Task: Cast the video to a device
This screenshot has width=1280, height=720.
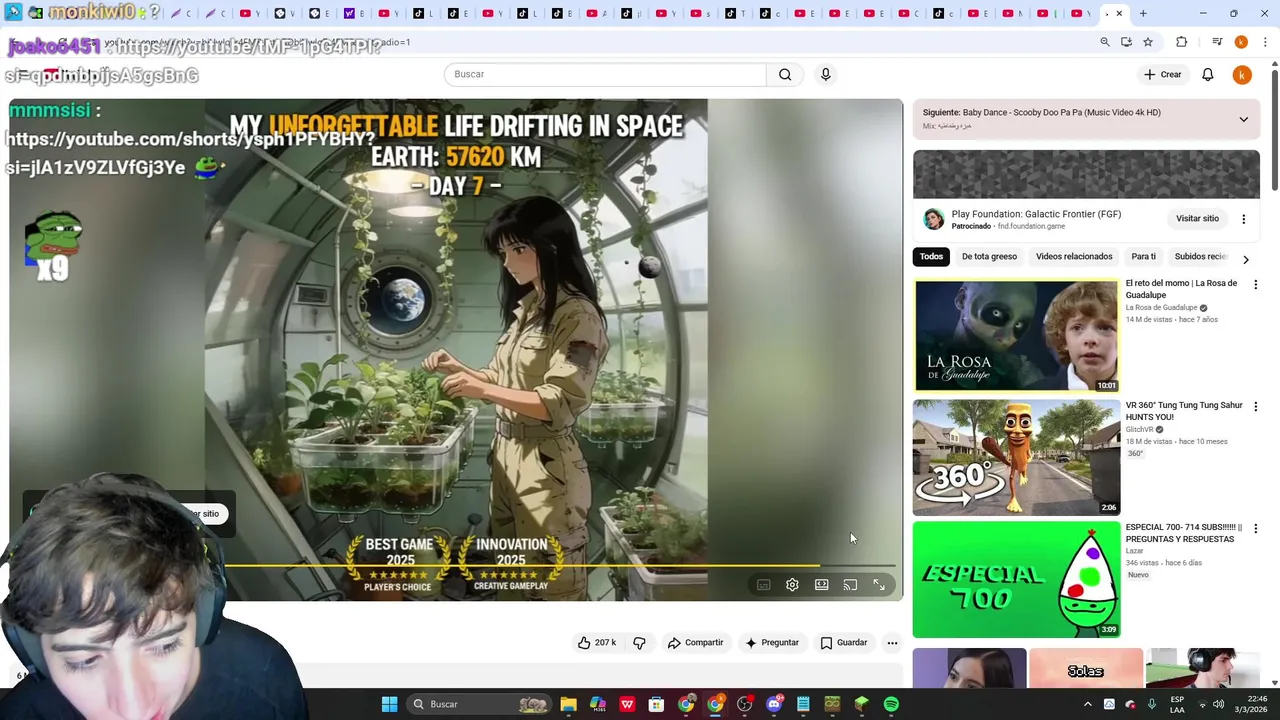Action: click(850, 585)
